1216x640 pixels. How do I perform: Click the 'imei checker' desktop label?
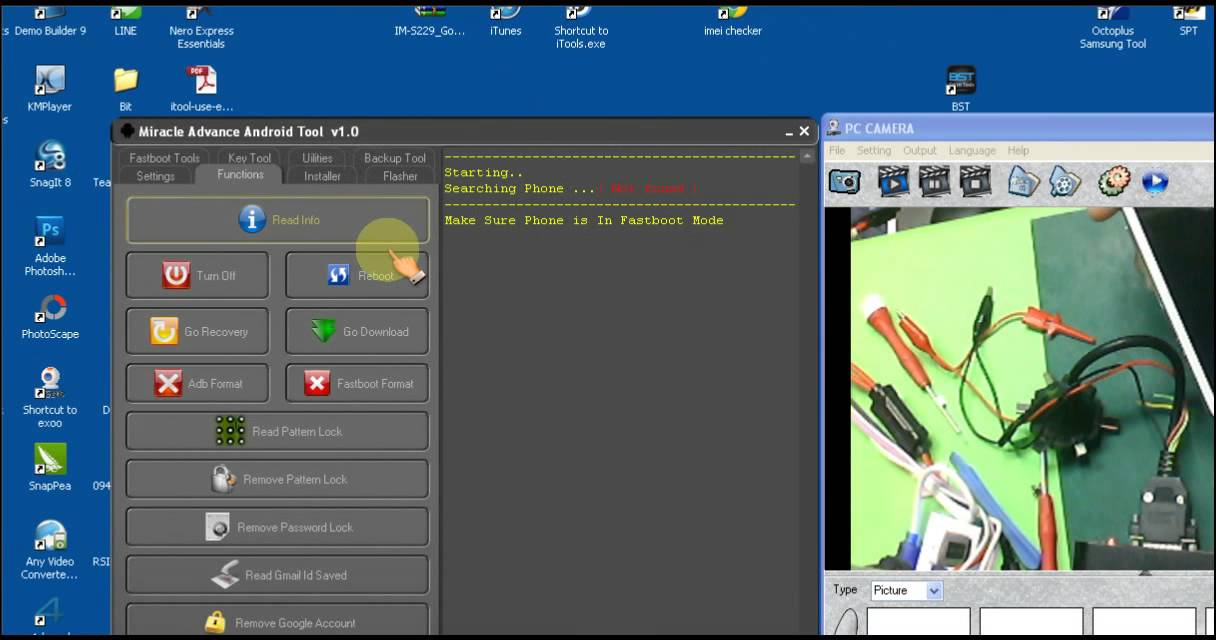(733, 31)
